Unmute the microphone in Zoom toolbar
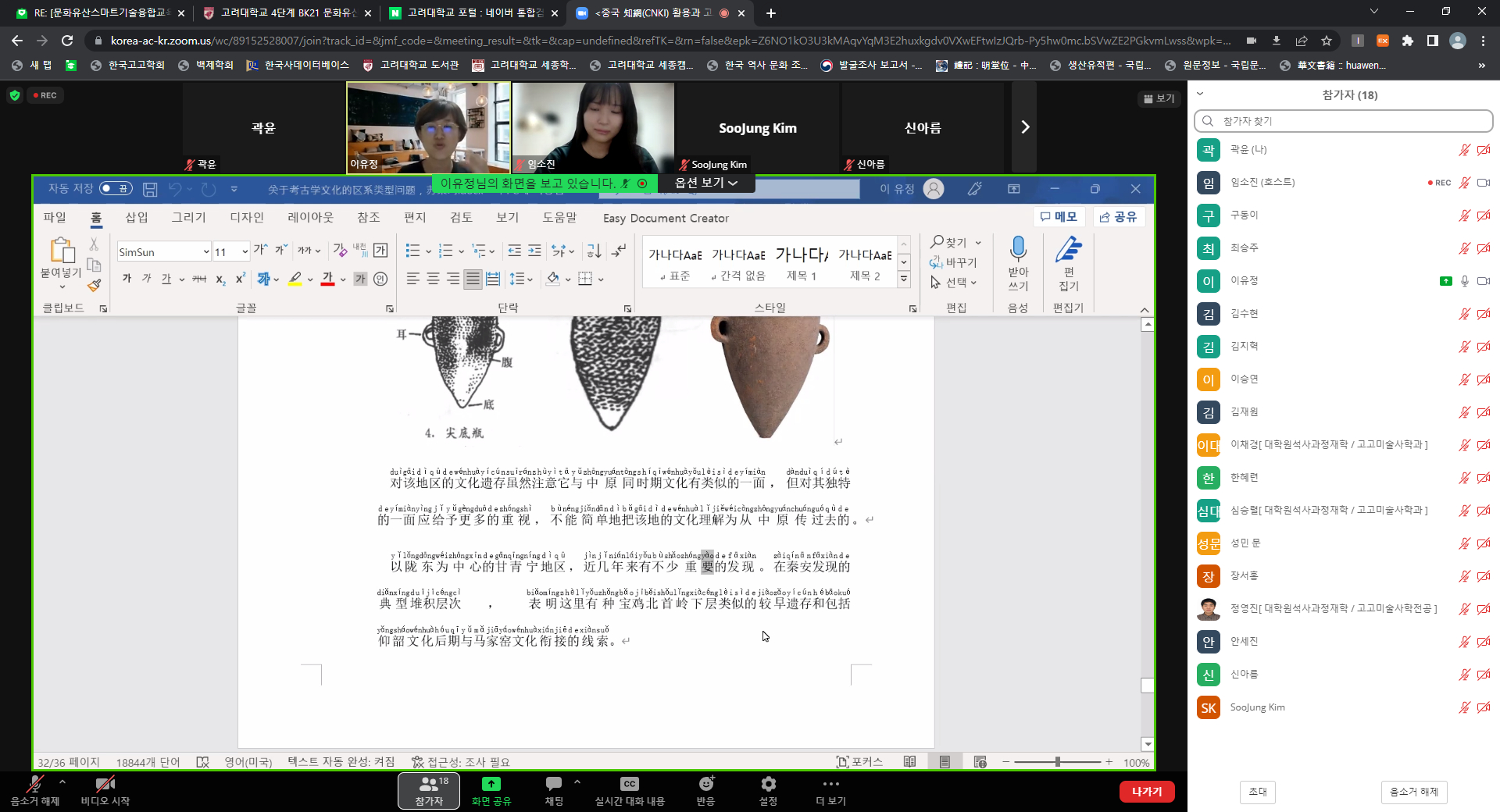The width and height of the screenshot is (1500, 812). click(x=34, y=784)
